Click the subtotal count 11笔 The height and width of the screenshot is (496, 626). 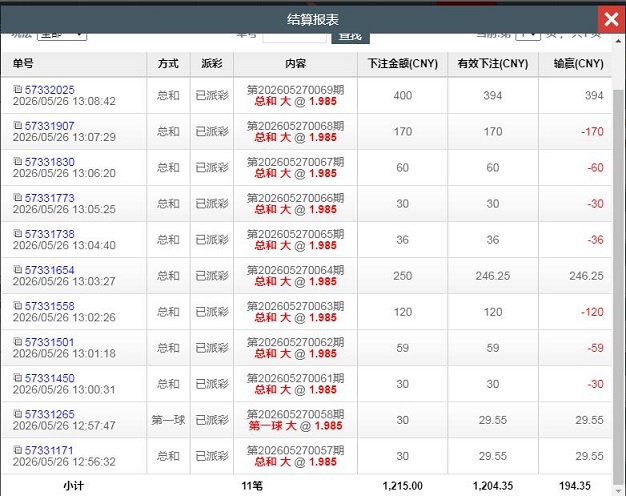click(x=252, y=486)
